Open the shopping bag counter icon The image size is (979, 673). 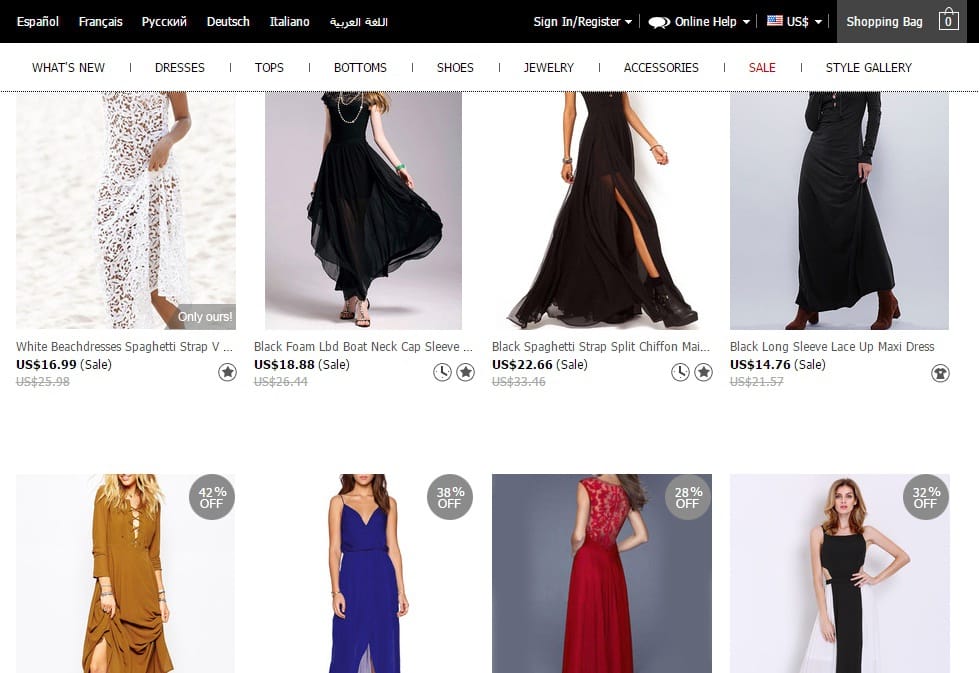948,21
